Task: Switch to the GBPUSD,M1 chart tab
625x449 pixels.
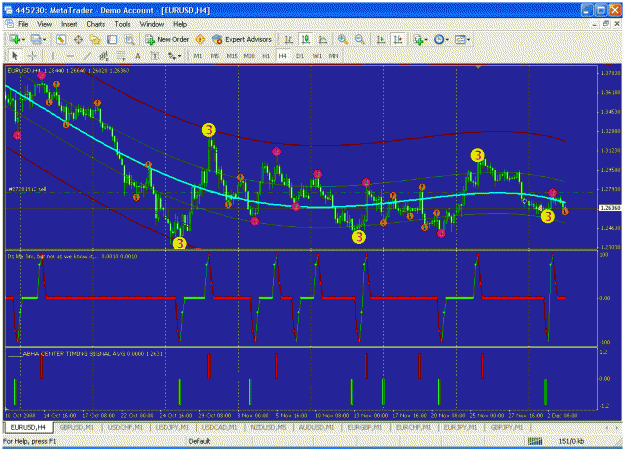Action: [x=77, y=427]
